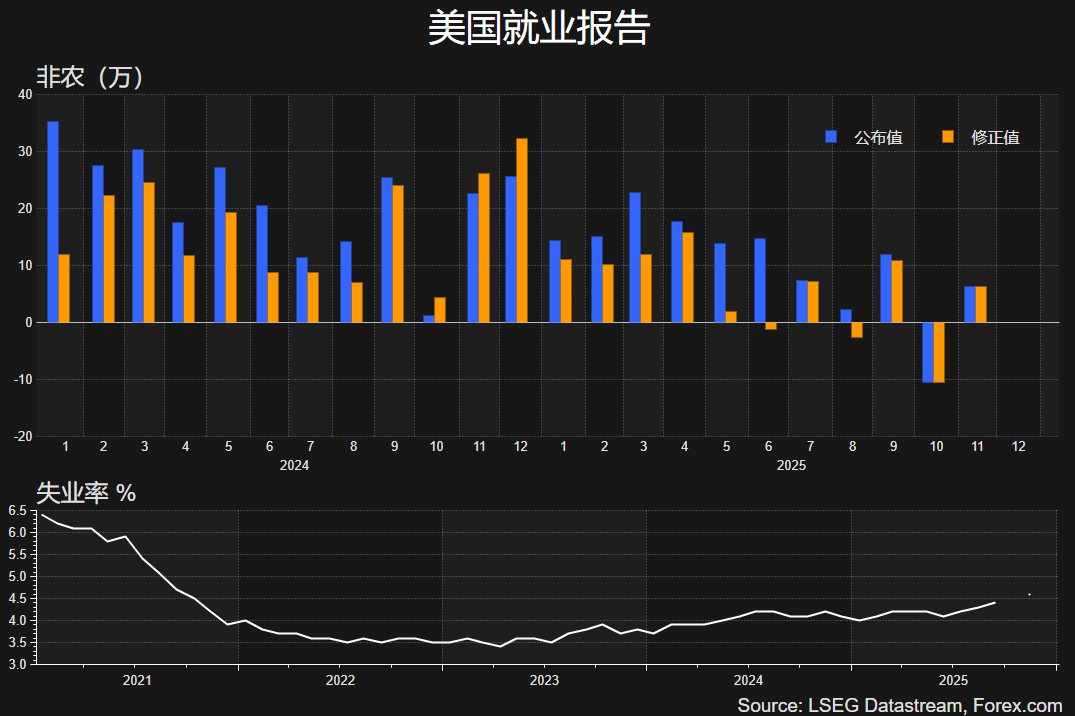This screenshot has width=1075, height=716.
Task: Select the 2021 label on the unemployment axis
Action: [x=136, y=680]
